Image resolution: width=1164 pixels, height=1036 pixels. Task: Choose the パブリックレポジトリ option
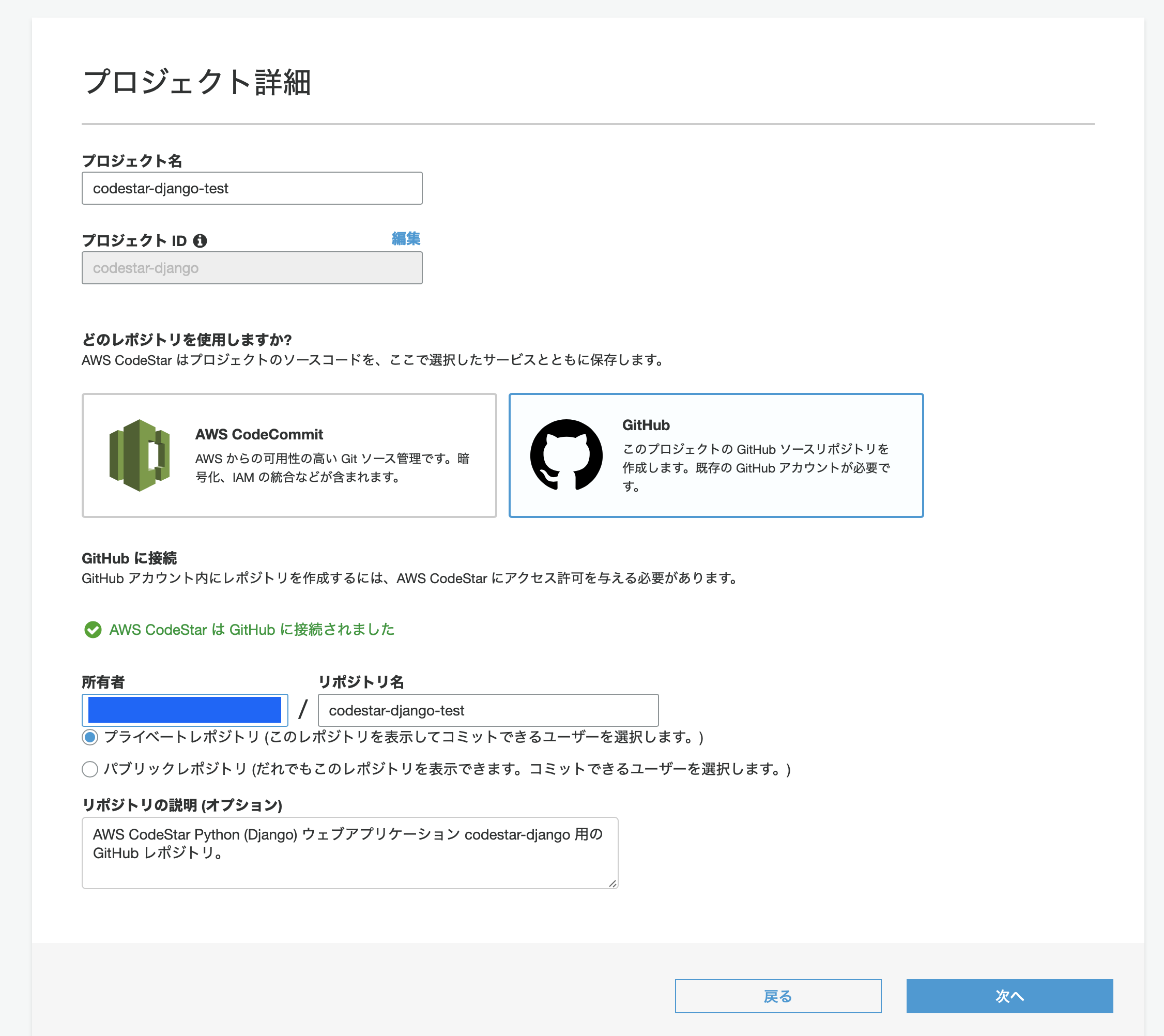click(x=89, y=769)
